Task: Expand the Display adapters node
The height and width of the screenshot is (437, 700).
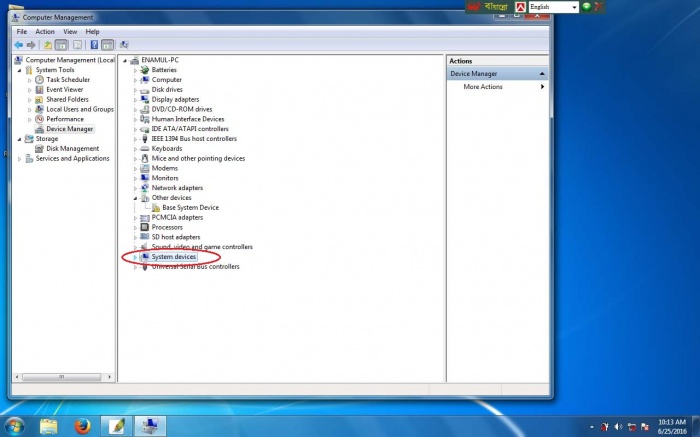Action: [x=135, y=100]
